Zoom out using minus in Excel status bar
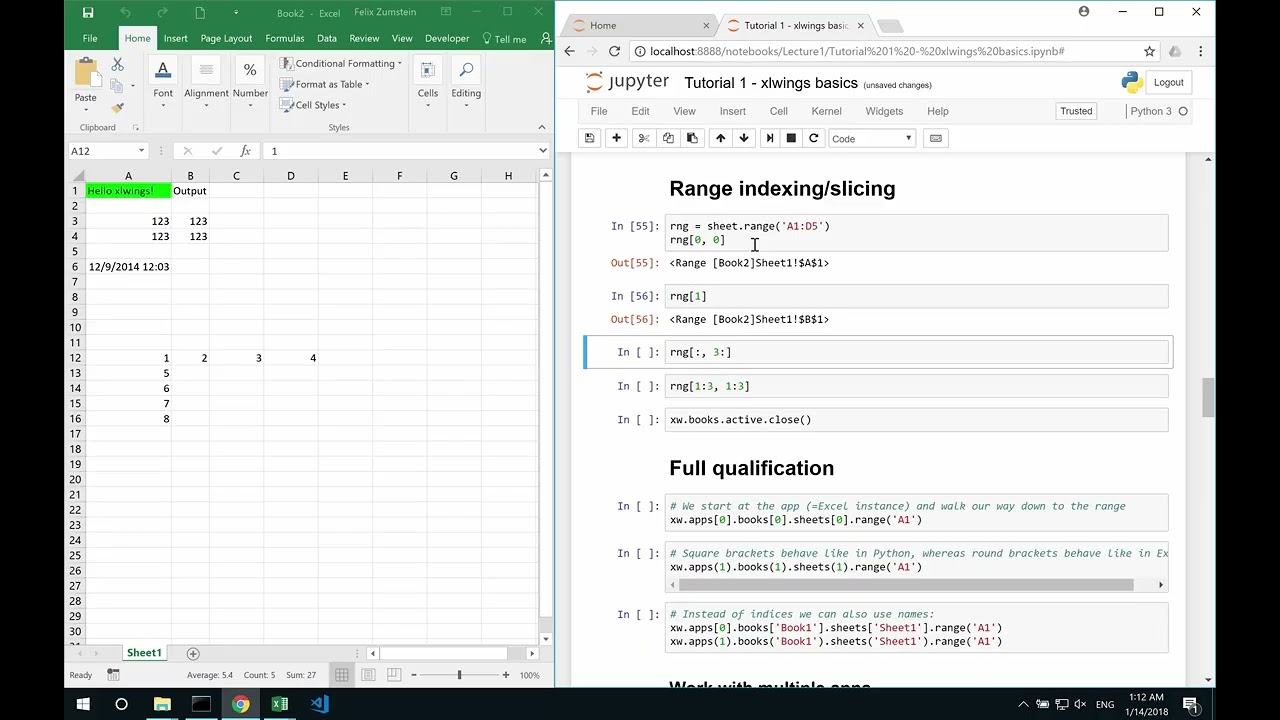Viewport: 1280px width, 720px height. [414, 675]
